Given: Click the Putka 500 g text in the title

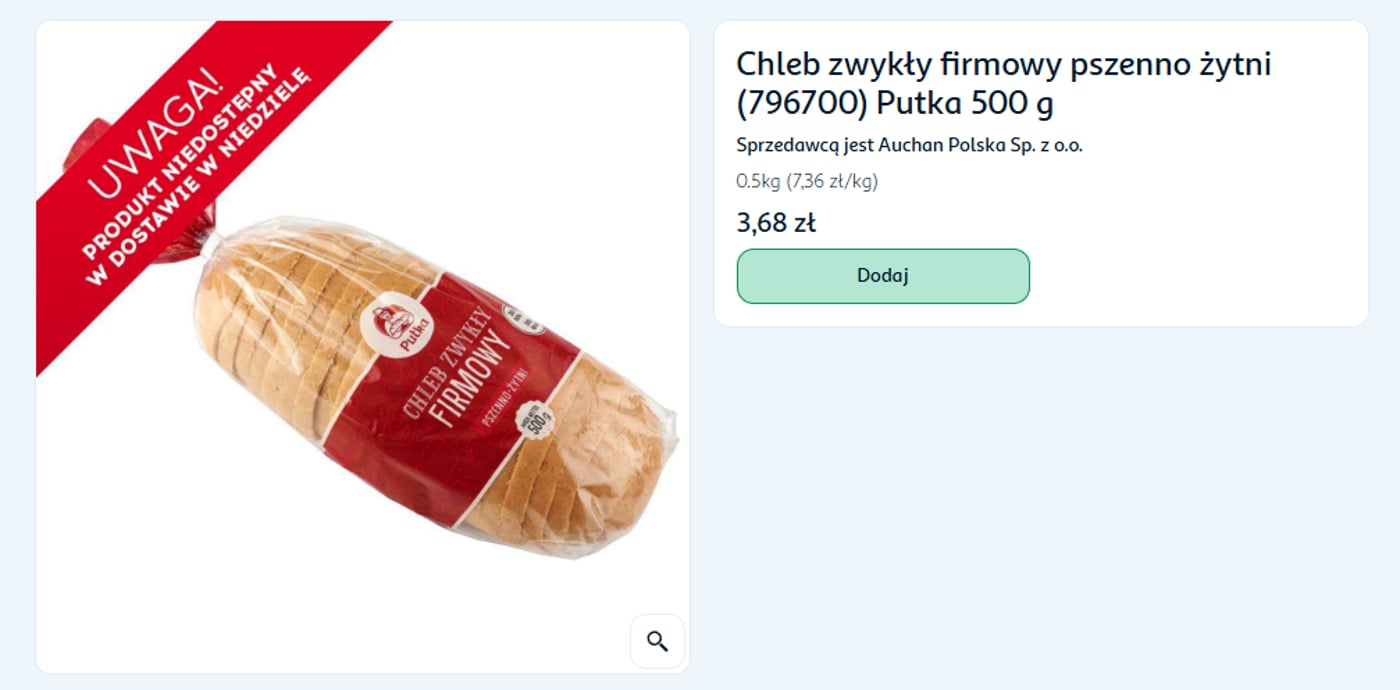Looking at the screenshot, I should (x=965, y=104).
